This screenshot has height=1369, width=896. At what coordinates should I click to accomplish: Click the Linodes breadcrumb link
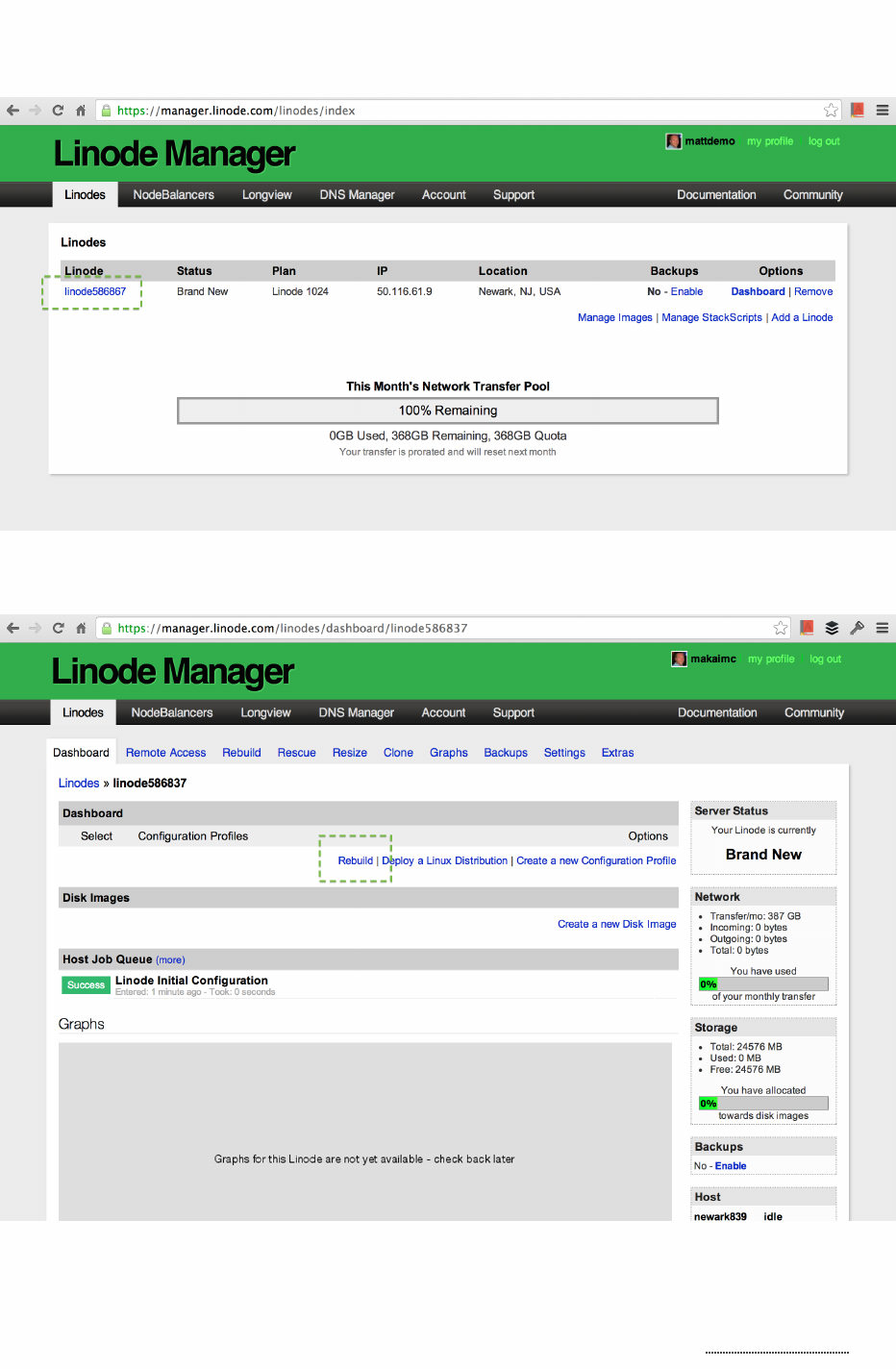tap(79, 784)
